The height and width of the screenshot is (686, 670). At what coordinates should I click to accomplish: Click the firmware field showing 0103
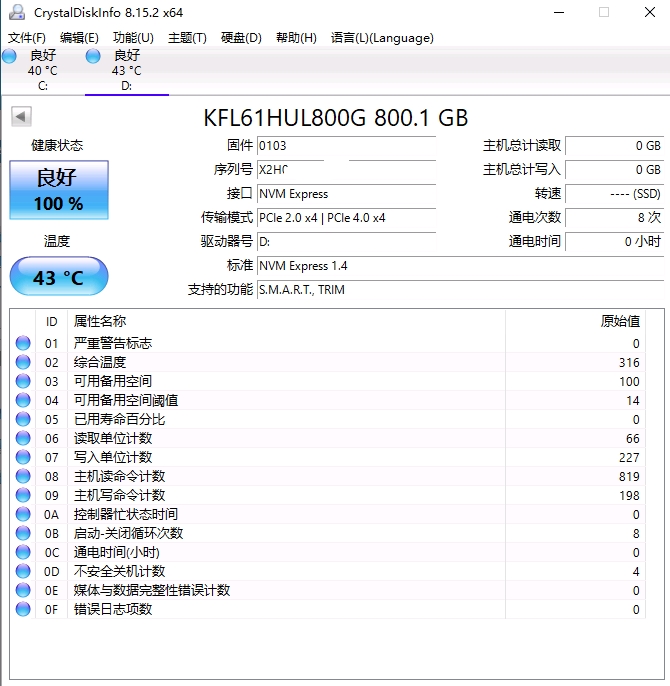pyautogui.click(x=346, y=146)
